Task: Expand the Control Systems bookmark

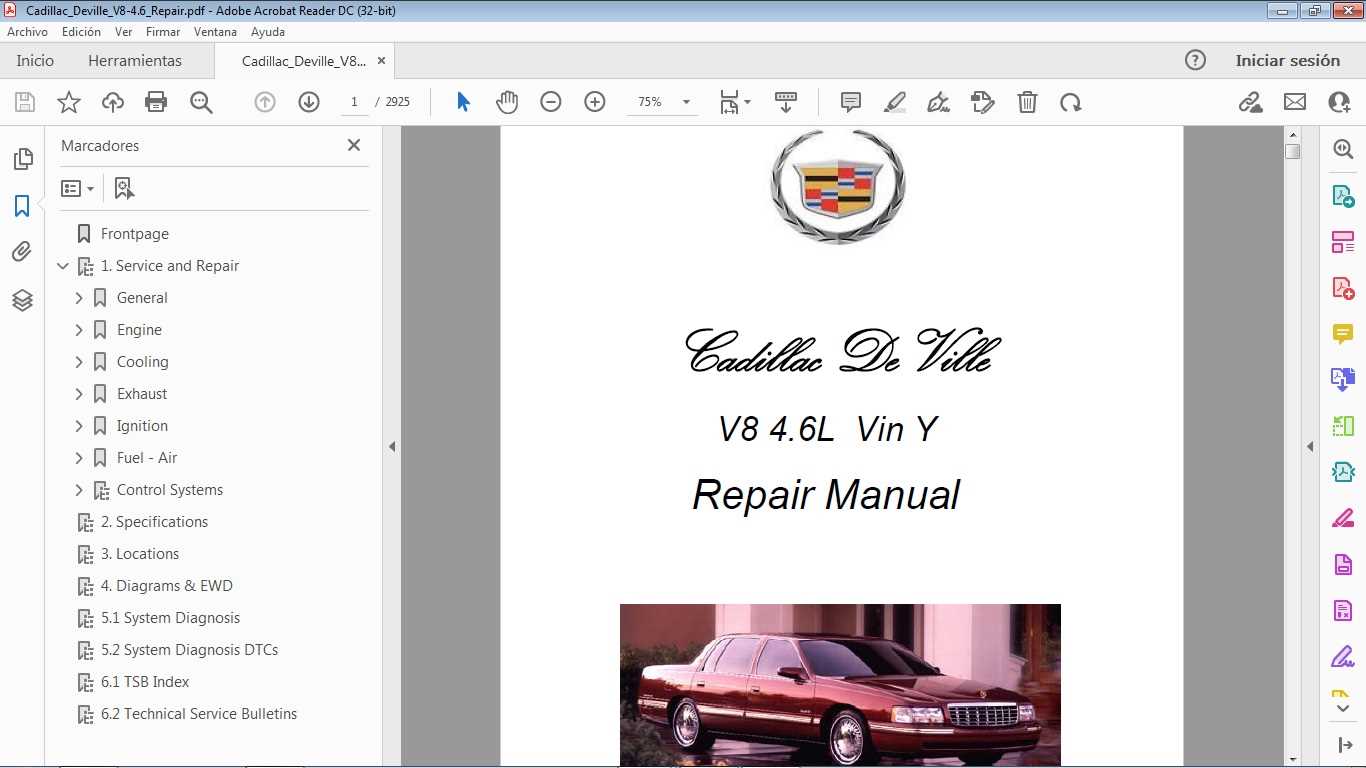Action: 79,490
